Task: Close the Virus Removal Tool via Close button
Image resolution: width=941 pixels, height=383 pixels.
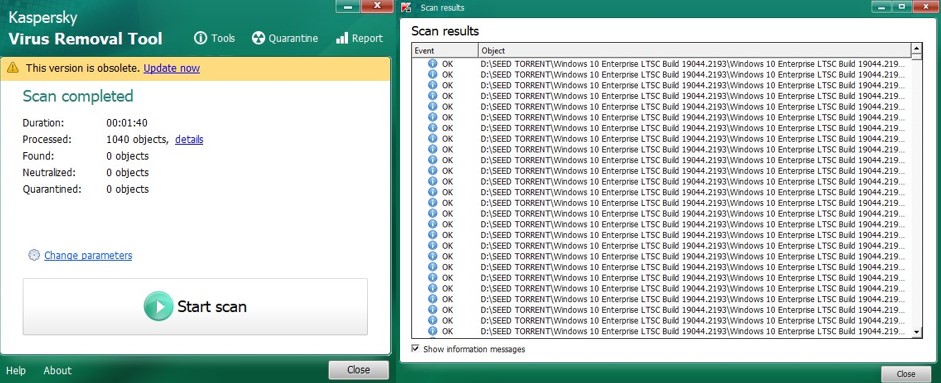Action: point(358,370)
